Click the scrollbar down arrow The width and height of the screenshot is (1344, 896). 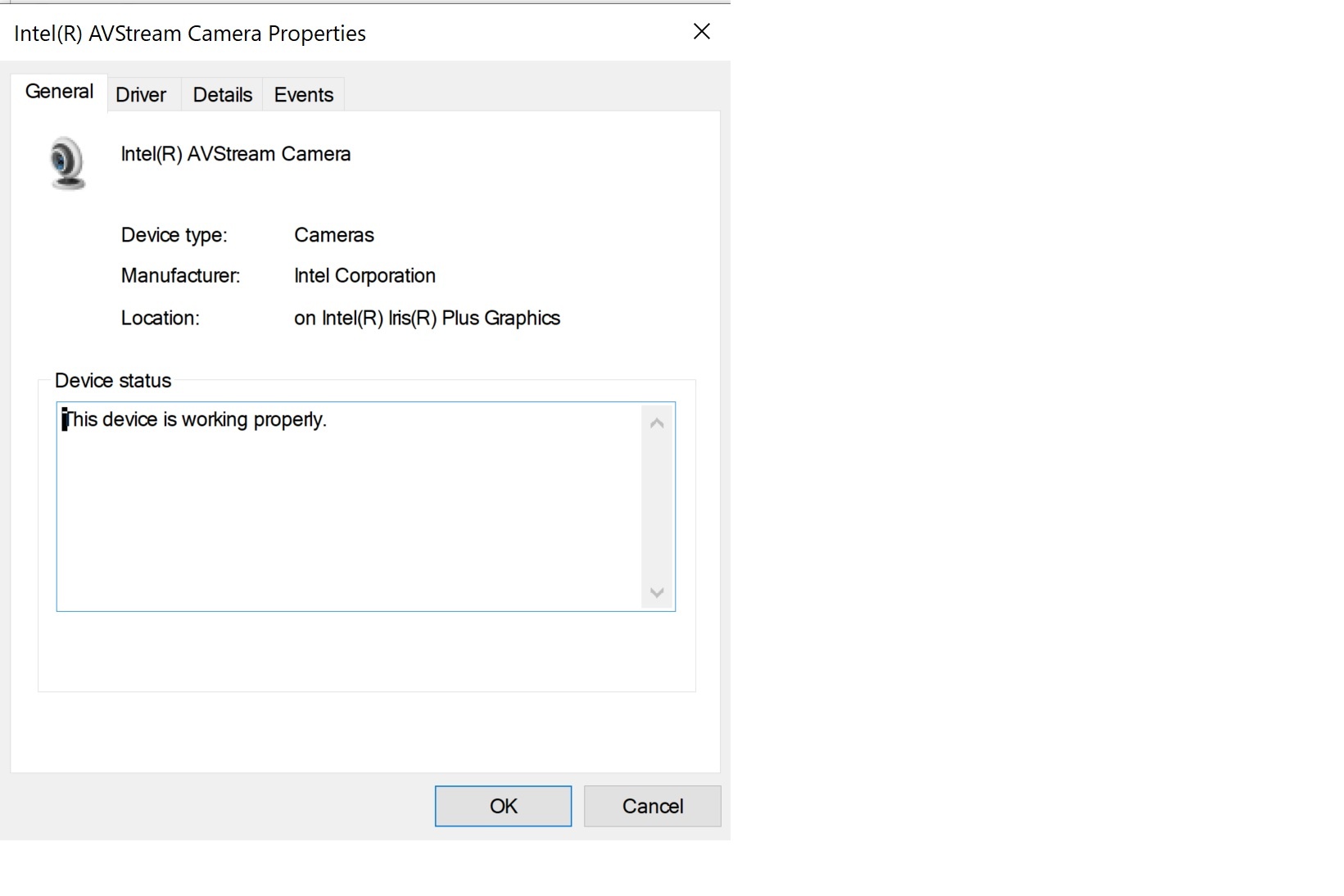click(x=656, y=592)
